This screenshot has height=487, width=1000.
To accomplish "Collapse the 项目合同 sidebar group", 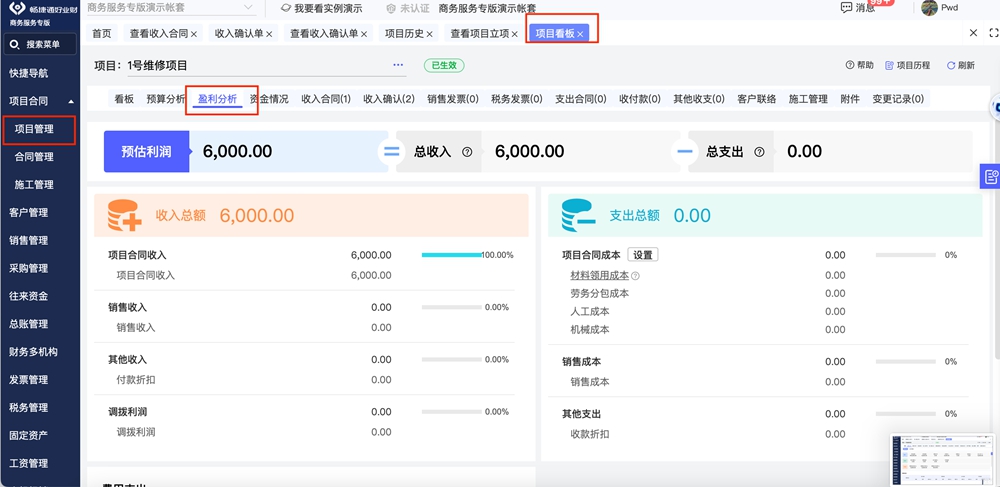I will (70, 101).
